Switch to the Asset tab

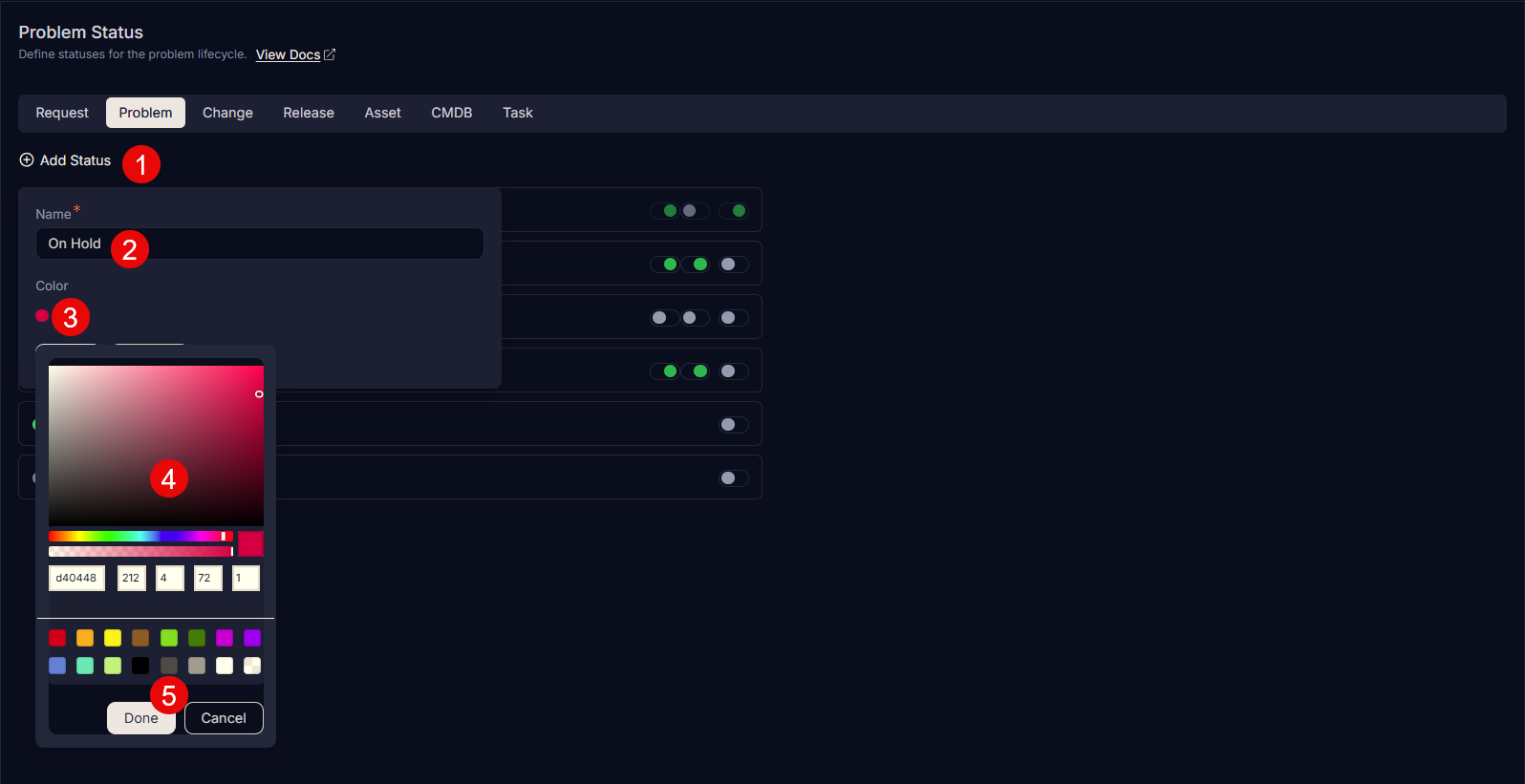tap(382, 113)
